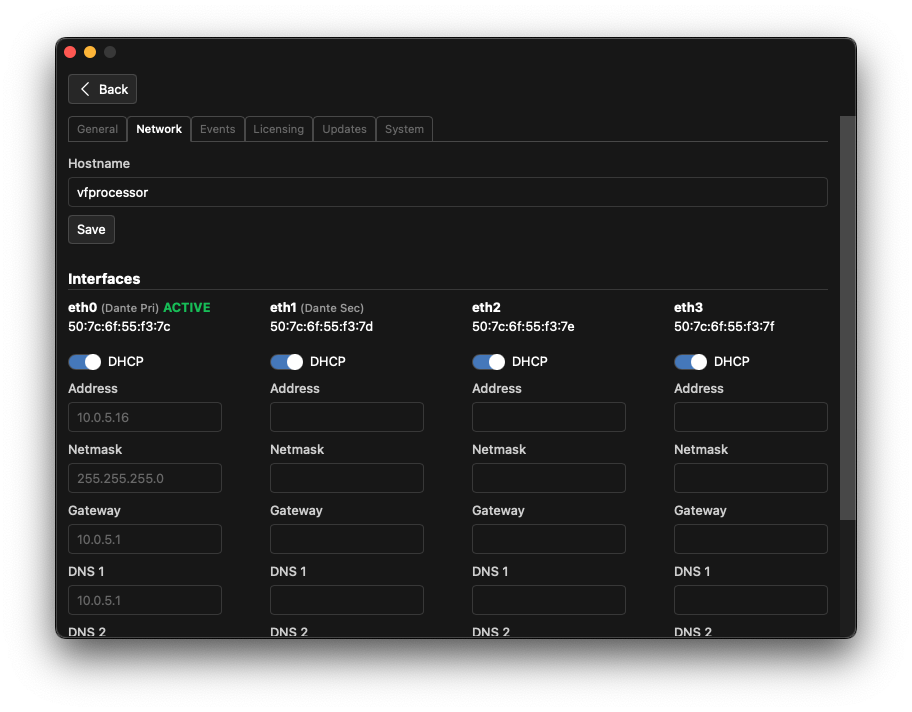Click the eth3 Gateway field
The width and height of the screenshot is (912, 712).
[x=750, y=539]
